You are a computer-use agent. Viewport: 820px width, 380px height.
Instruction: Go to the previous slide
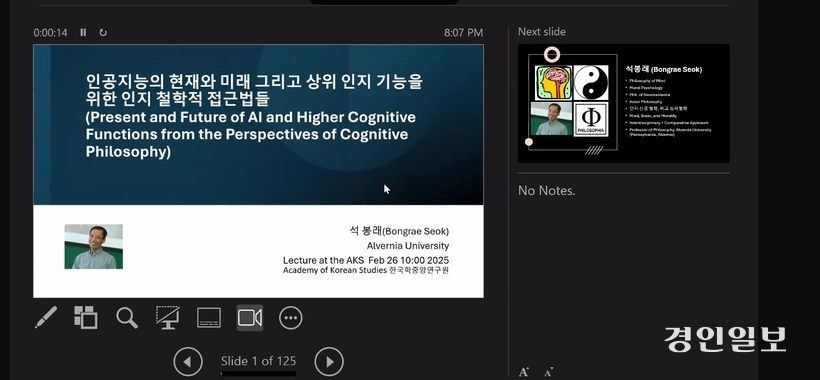[188, 361]
